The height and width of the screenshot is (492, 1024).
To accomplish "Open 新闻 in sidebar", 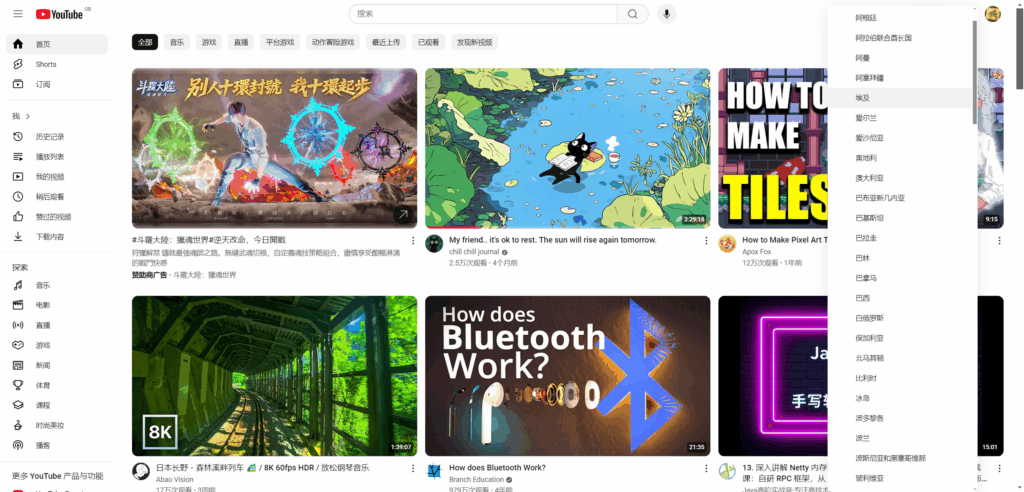I will coord(57,365).
